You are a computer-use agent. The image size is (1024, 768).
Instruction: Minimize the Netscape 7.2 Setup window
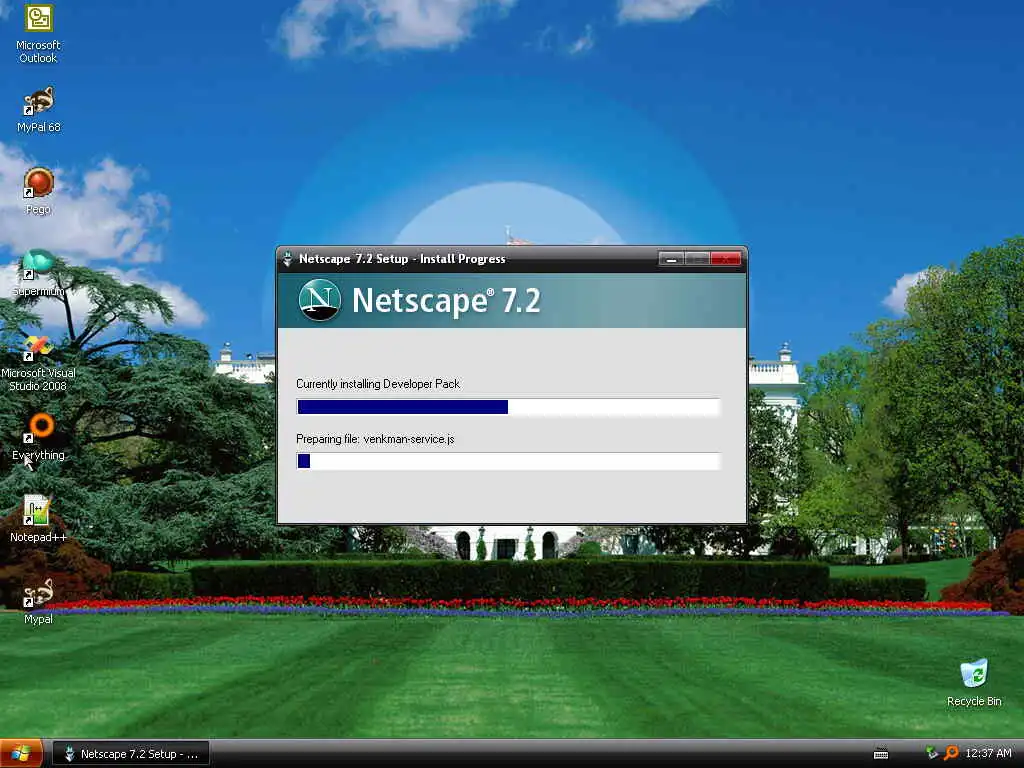pyautogui.click(x=671, y=259)
